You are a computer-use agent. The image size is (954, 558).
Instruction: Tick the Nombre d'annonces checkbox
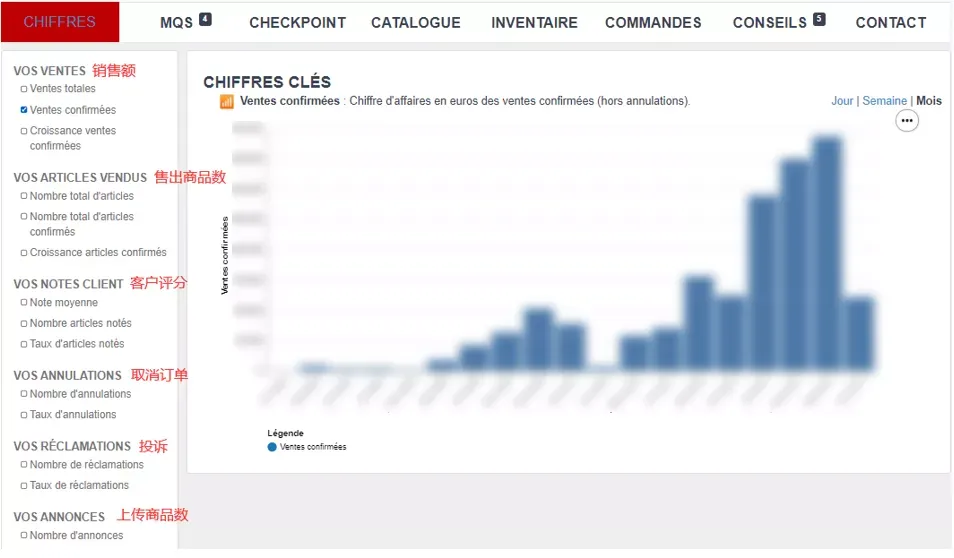[24, 535]
